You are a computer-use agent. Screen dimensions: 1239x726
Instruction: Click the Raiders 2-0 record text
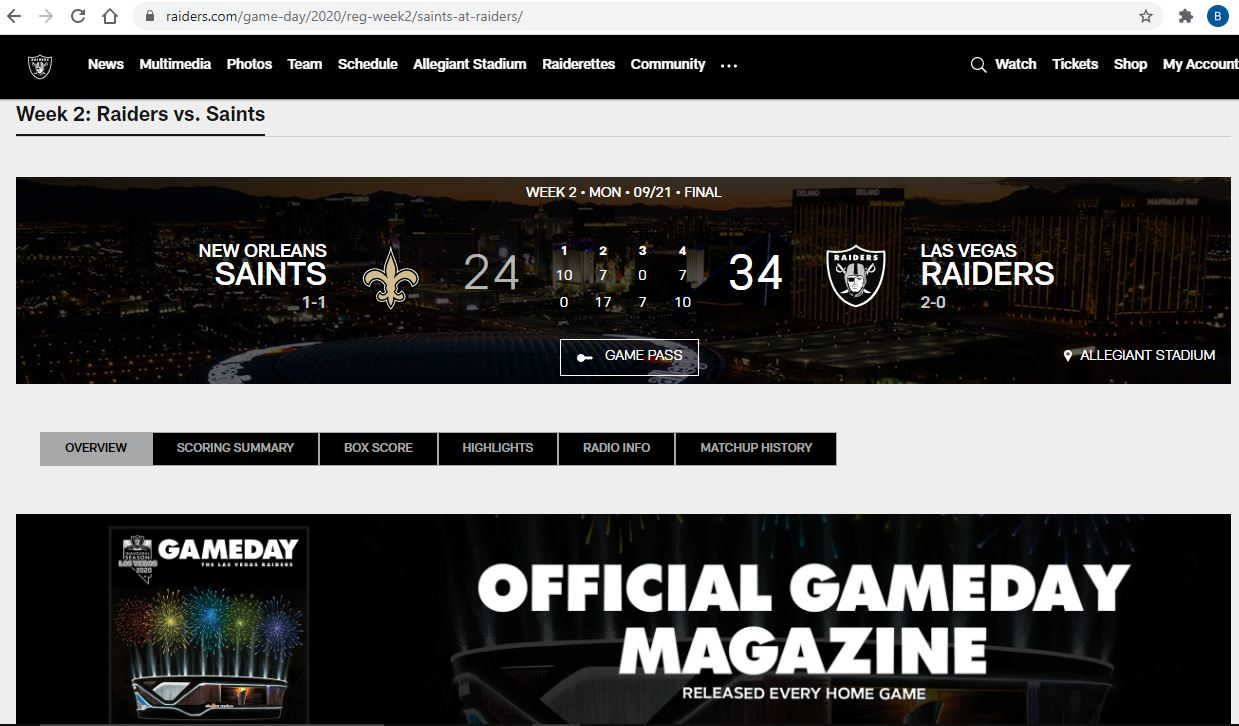933,302
